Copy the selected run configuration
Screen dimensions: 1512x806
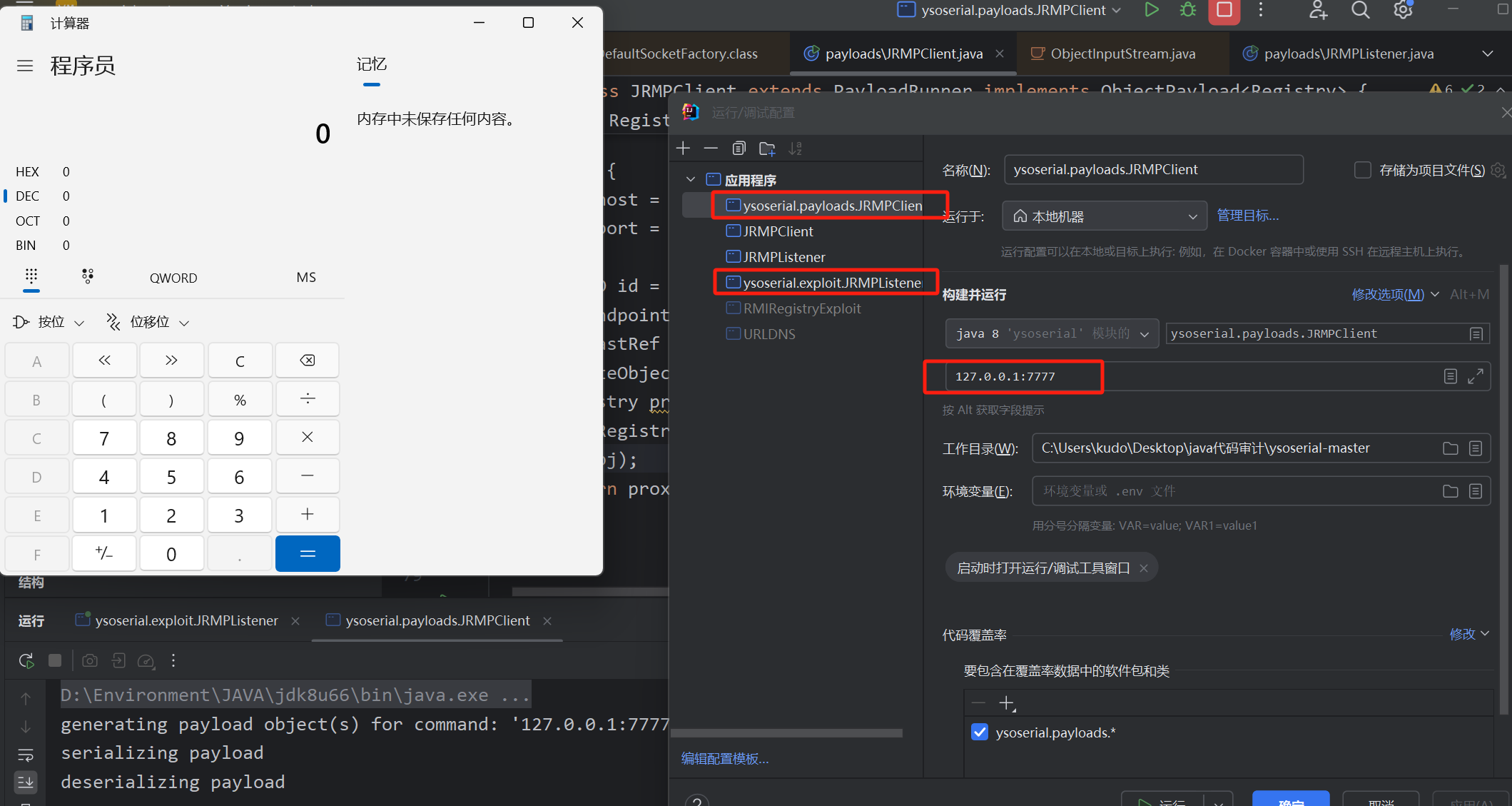739,148
